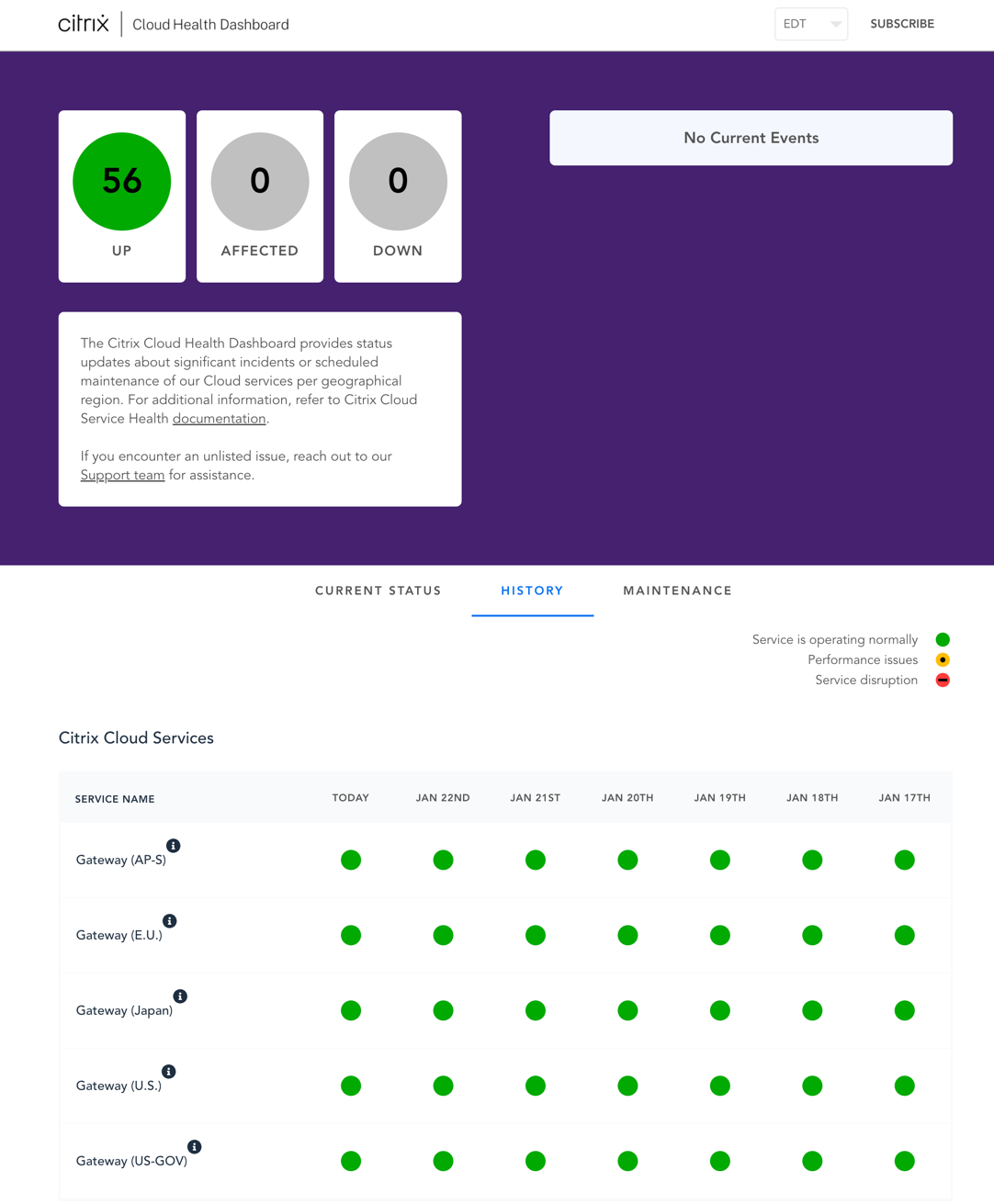Click the SUBSCRIBE button

coord(902,24)
